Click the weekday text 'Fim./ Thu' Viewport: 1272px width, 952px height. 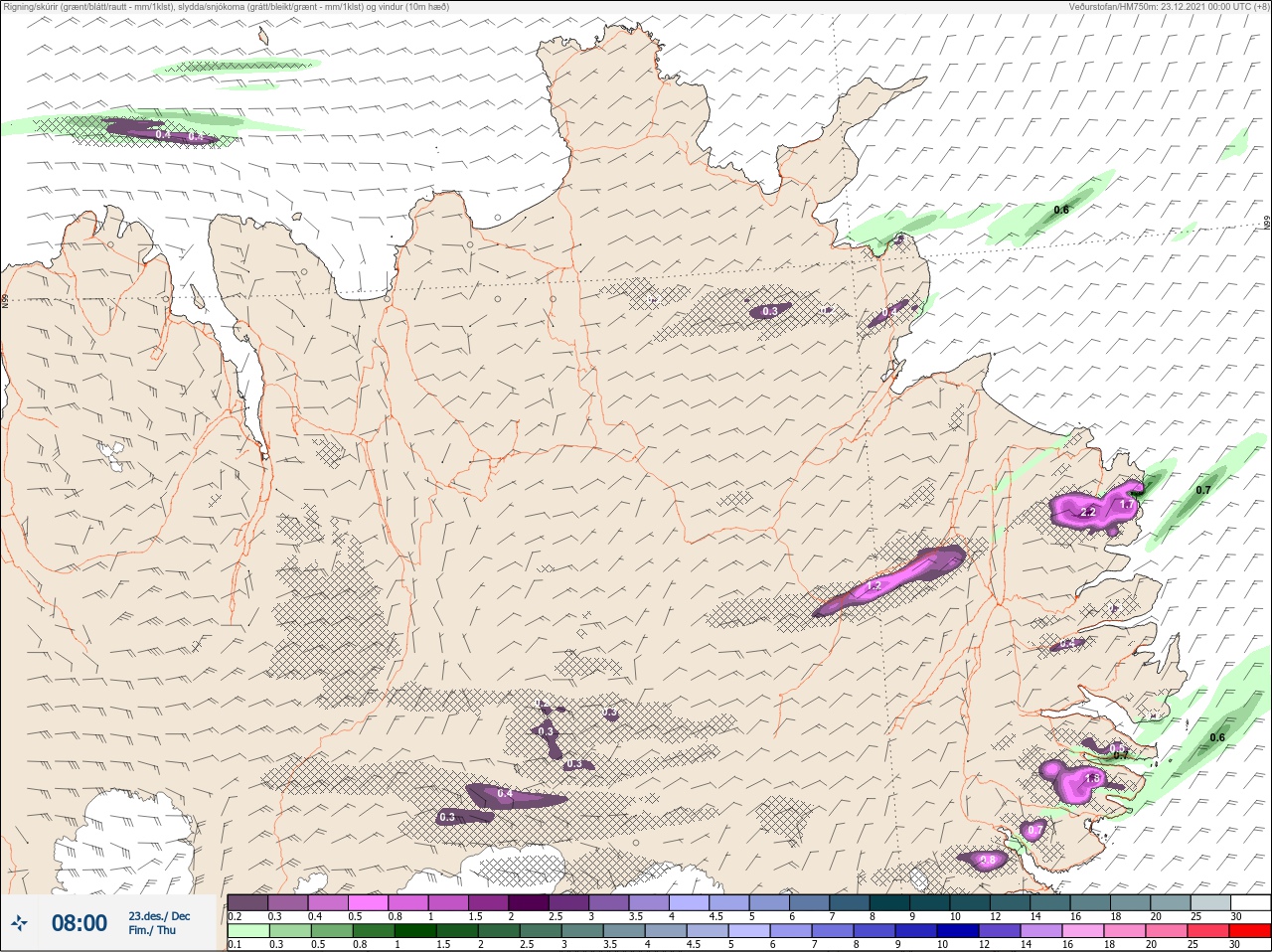(152, 930)
